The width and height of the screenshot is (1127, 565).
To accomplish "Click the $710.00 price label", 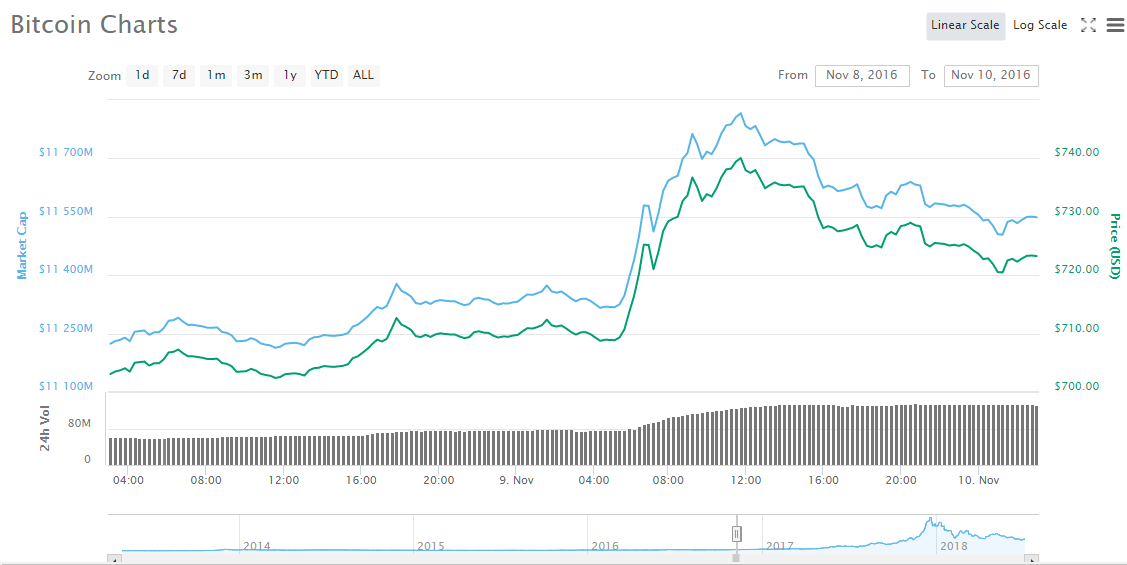I will click(x=1077, y=329).
